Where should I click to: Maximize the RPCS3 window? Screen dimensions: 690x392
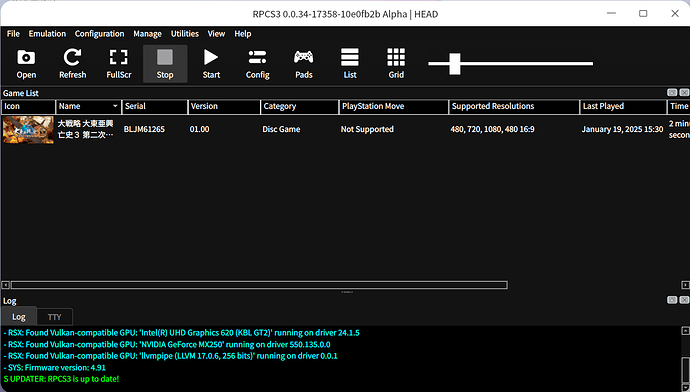(x=643, y=14)
